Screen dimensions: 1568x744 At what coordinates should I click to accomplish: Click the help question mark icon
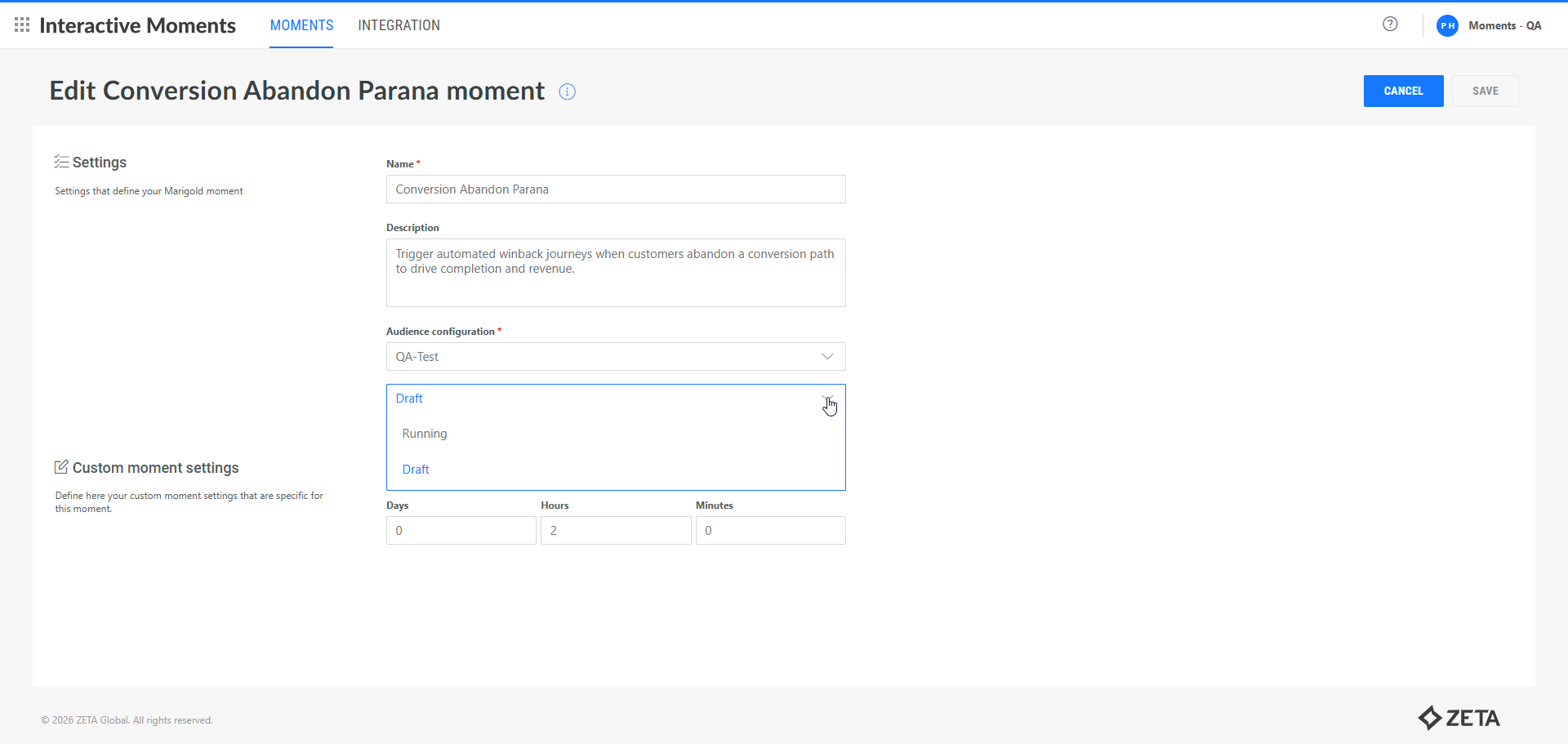1390,25
